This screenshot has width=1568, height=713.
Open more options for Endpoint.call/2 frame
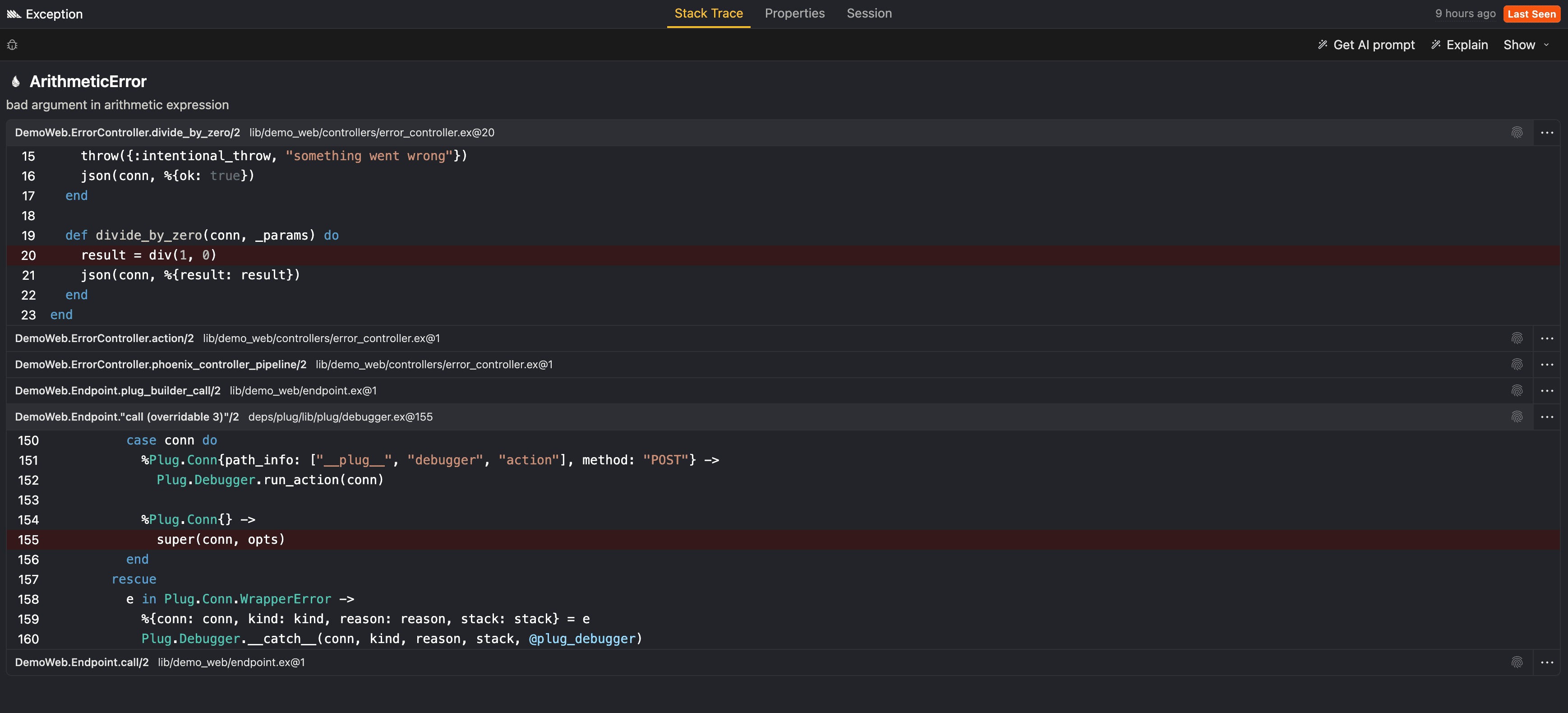[x=1547, y=662]
